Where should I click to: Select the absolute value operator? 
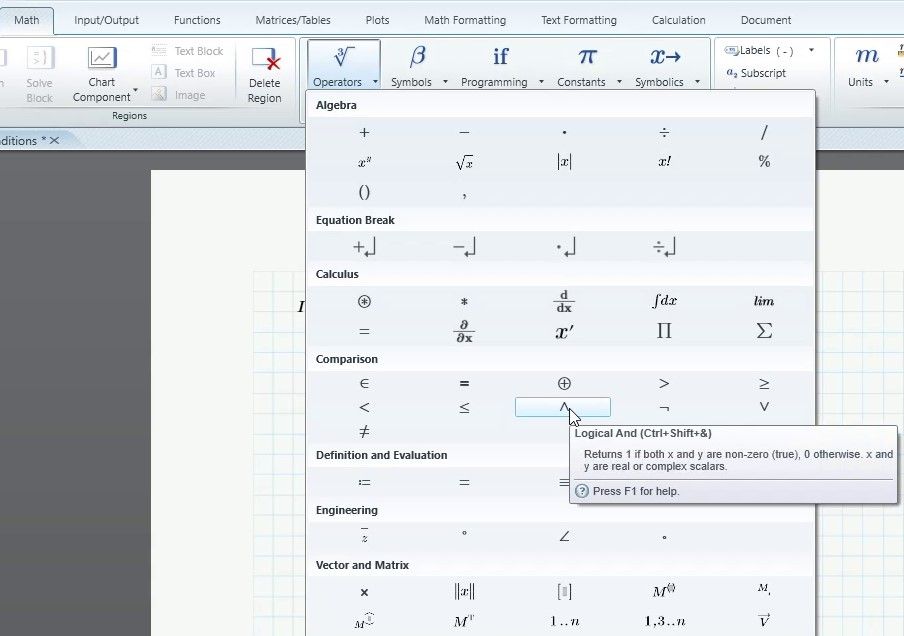pos(564,162)
